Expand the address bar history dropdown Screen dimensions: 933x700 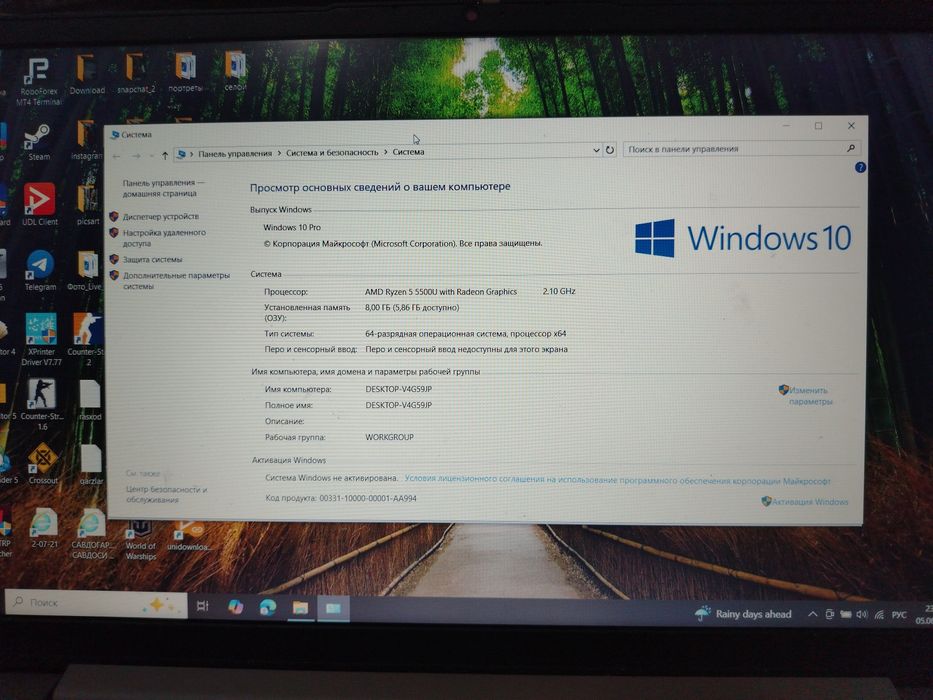pos(596,151)
